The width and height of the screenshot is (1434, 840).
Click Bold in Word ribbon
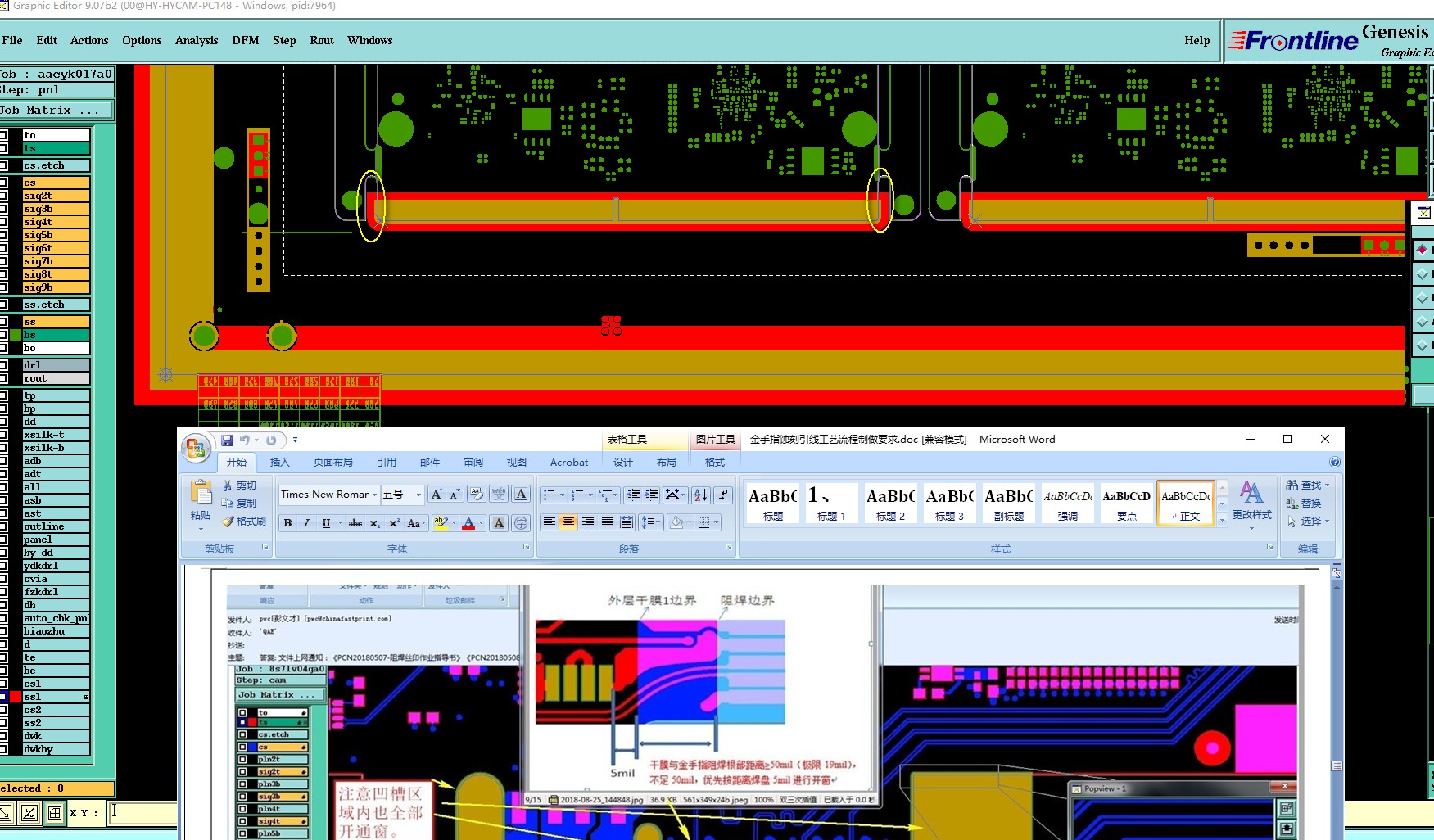pyautogui.click(x=287, y=523)
